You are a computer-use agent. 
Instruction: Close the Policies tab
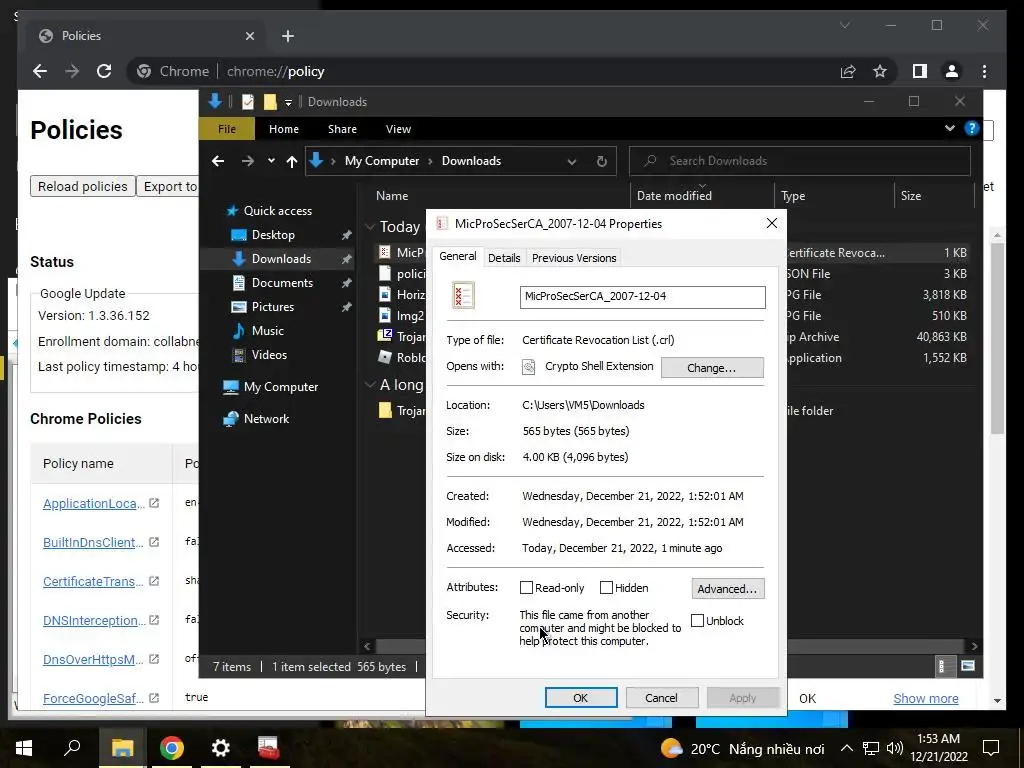point(249,36)
